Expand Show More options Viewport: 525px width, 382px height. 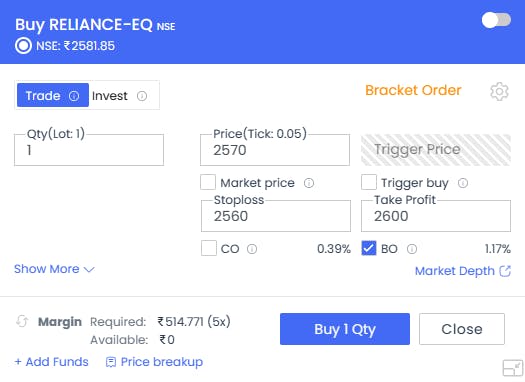point(54,269)
